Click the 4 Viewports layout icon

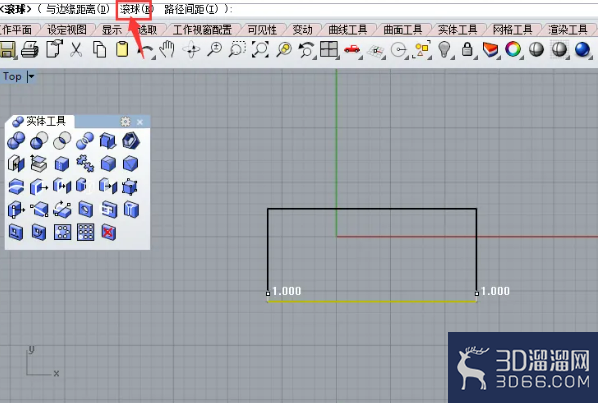click(x=329, y=50)
